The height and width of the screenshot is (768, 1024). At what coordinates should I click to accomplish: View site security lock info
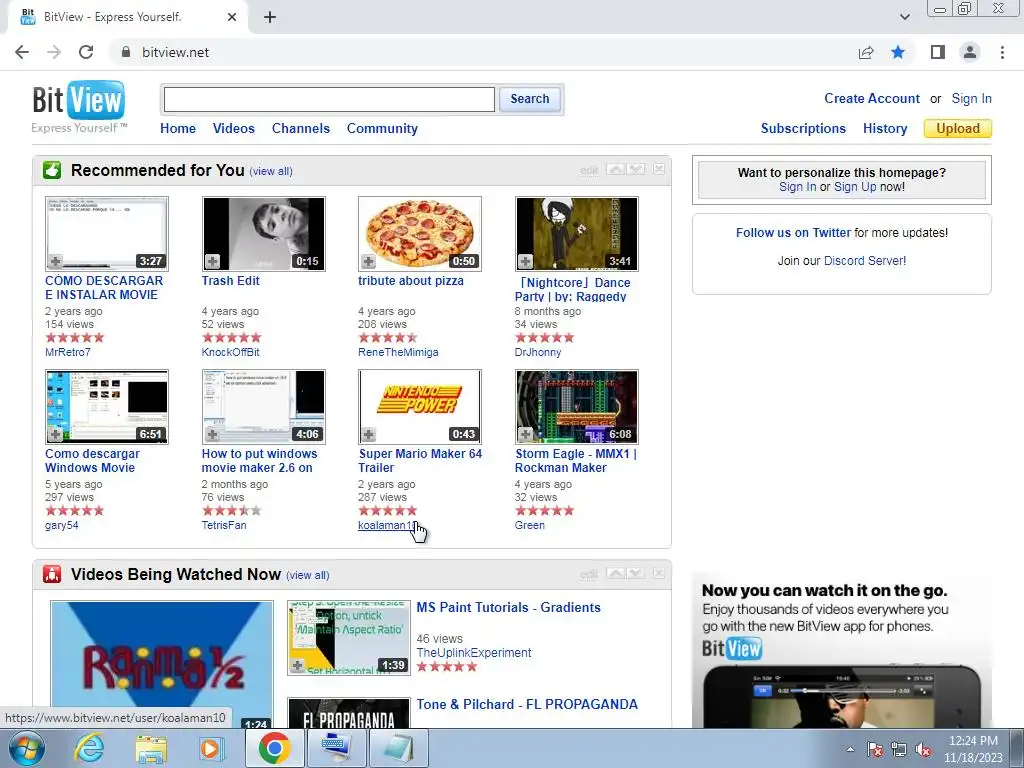point(126,52)
